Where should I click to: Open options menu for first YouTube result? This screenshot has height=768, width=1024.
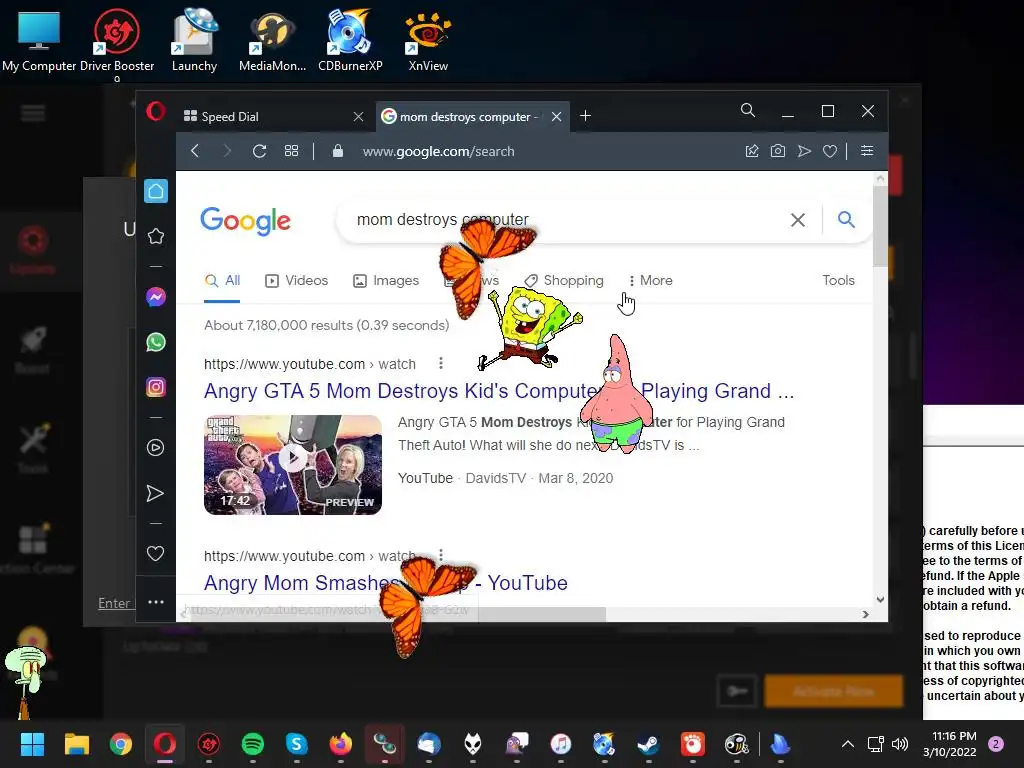[x=441, y=363]
